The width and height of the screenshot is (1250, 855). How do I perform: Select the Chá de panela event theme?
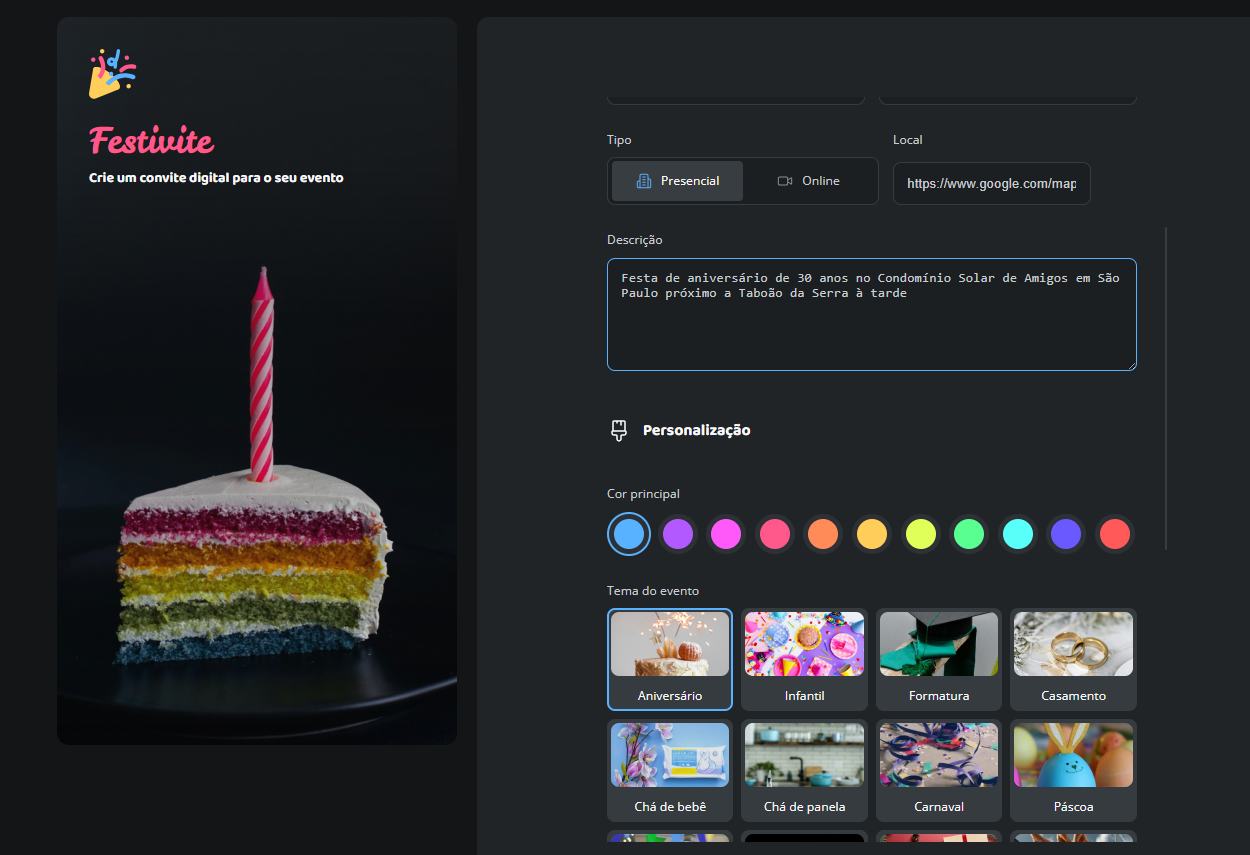(804, 771)
